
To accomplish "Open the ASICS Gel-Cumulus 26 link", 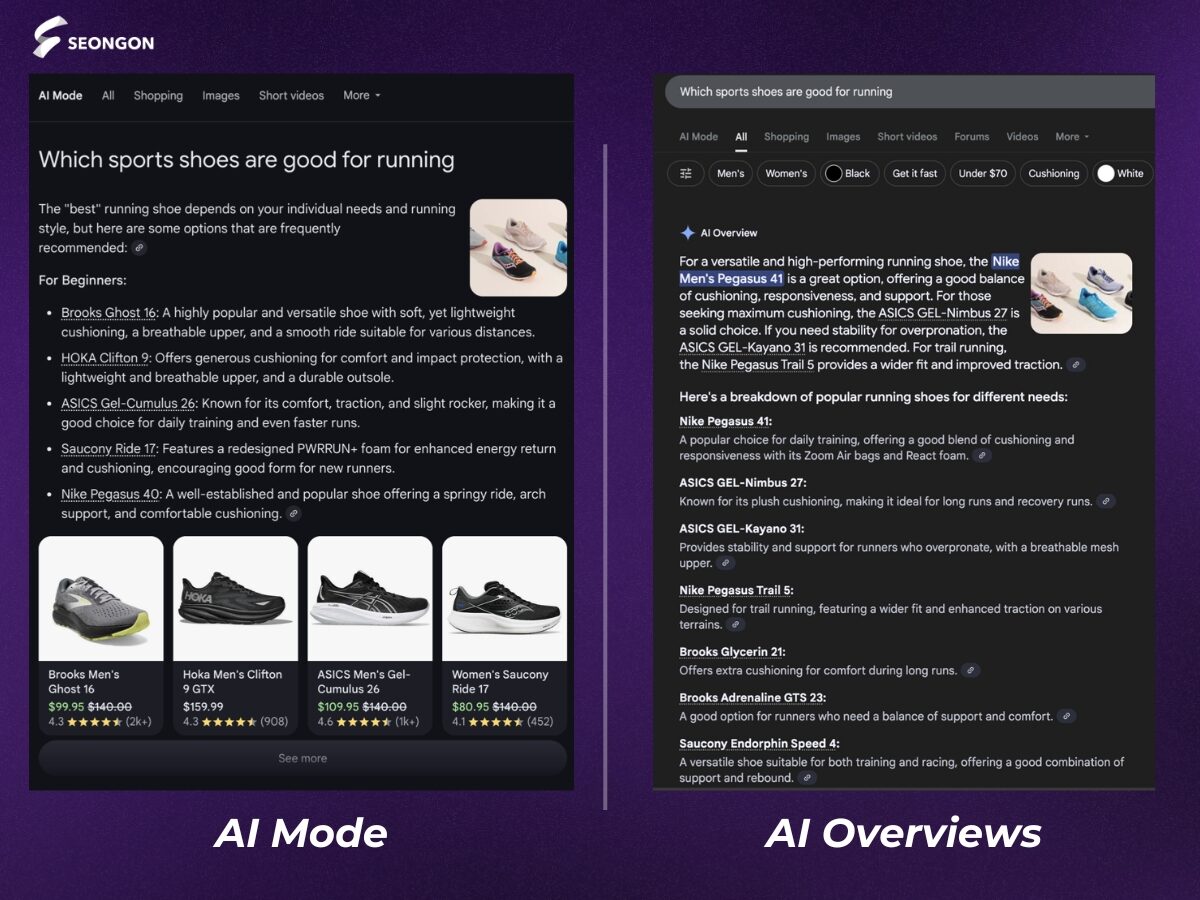I will (128, 403).
